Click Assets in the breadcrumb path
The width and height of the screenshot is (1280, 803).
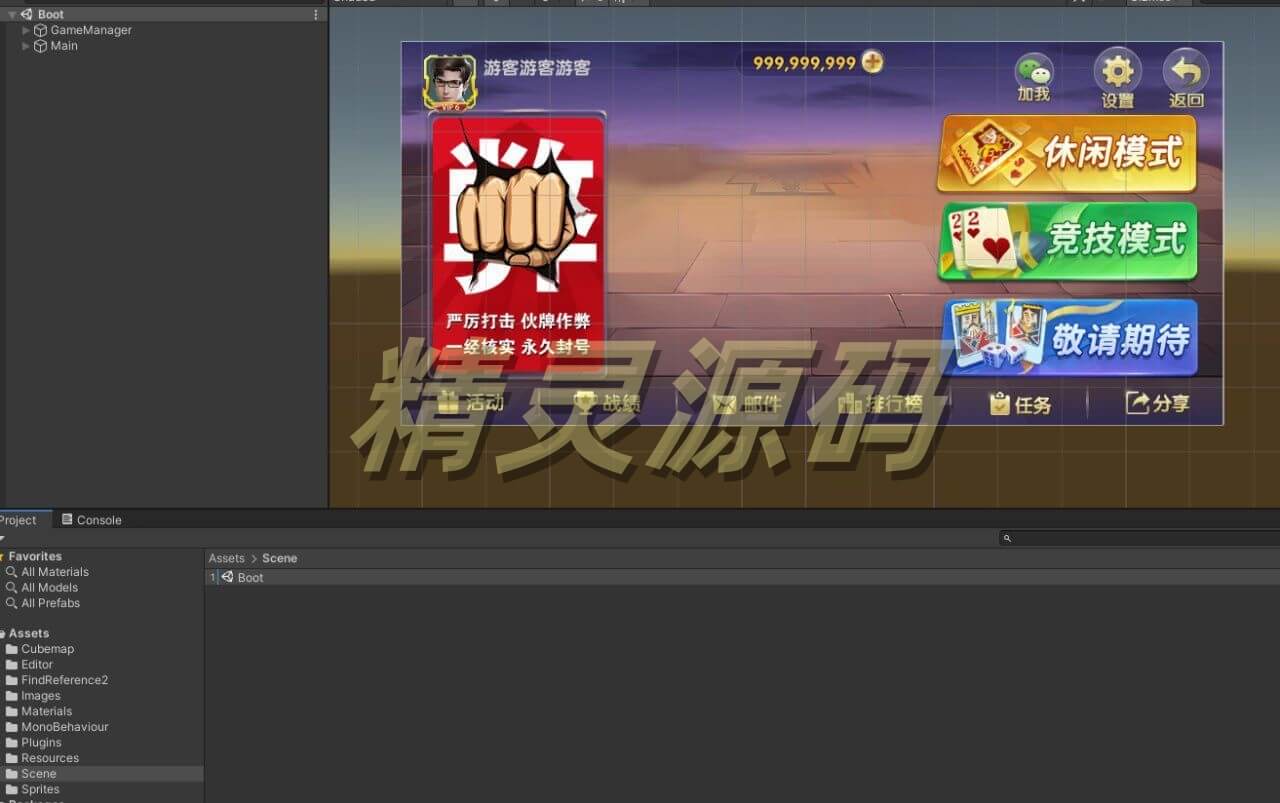[226, 558]
